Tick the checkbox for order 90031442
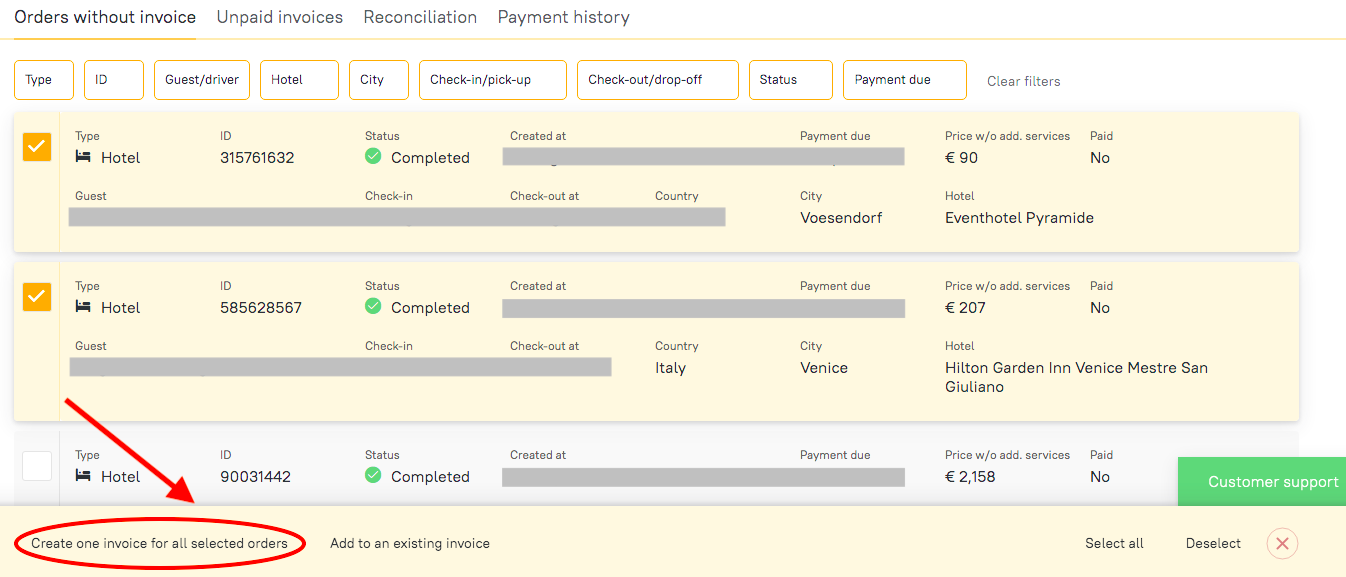The image size is (1346, 577). pos(37,466)
